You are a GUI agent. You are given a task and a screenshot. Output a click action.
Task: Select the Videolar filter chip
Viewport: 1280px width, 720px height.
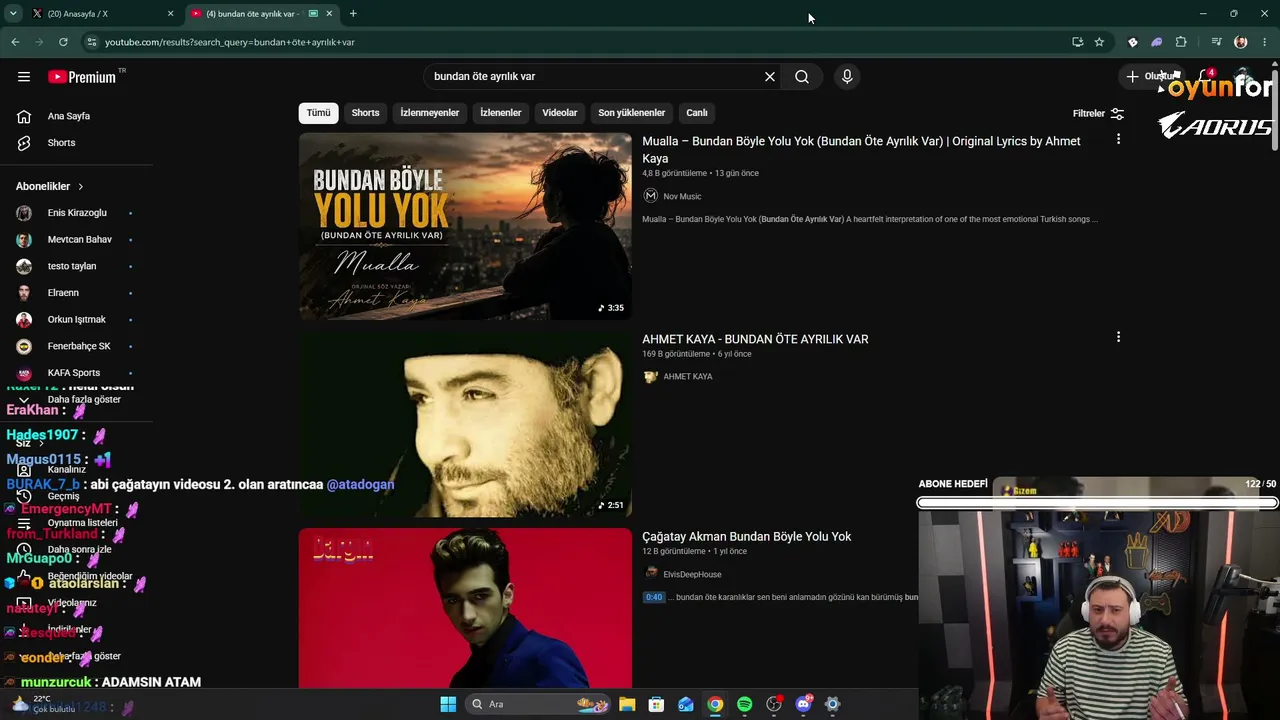[x=560, y=113]
